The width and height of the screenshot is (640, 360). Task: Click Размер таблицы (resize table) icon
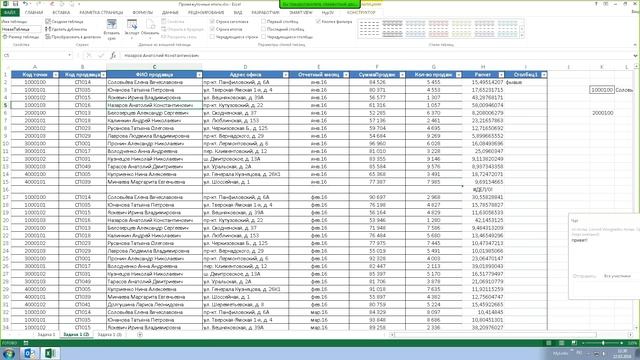pos(5,37)
